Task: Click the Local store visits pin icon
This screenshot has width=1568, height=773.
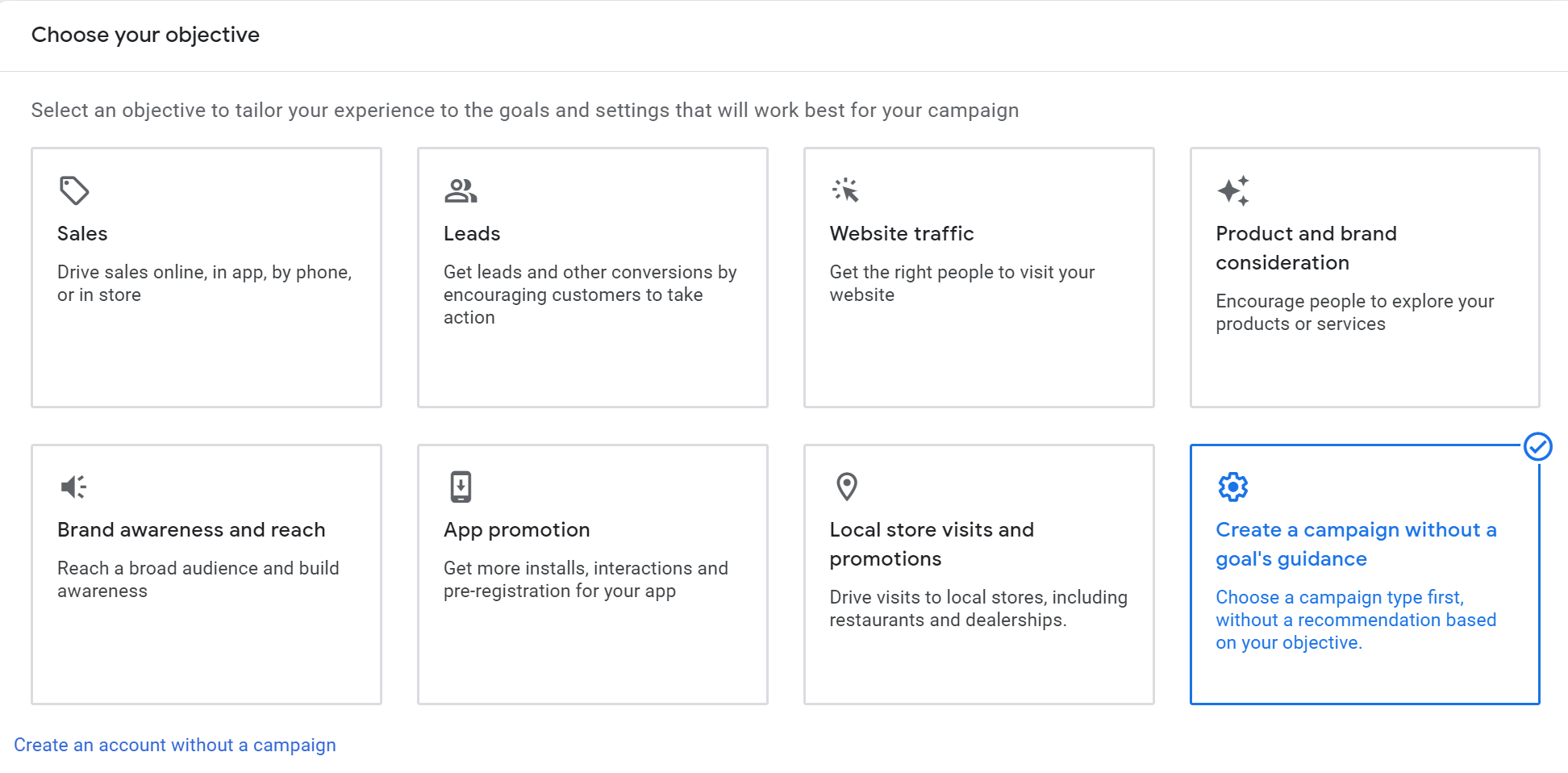Action: point(845,487)
